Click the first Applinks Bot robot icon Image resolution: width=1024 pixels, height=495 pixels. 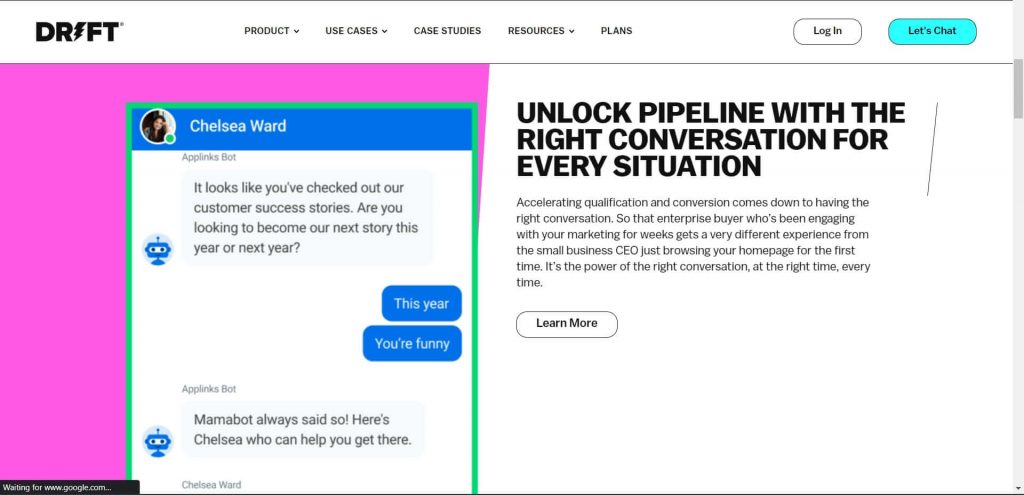(x=157, y=249)
